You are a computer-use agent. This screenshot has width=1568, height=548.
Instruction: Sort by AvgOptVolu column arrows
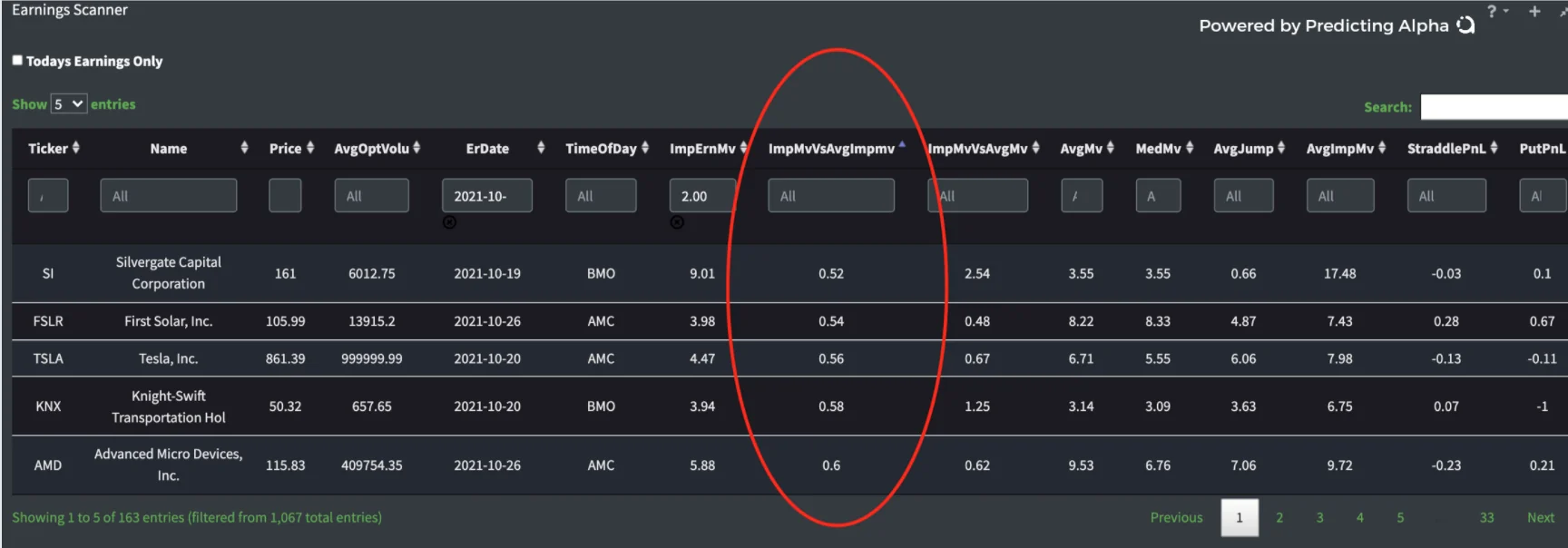point(416,147)
